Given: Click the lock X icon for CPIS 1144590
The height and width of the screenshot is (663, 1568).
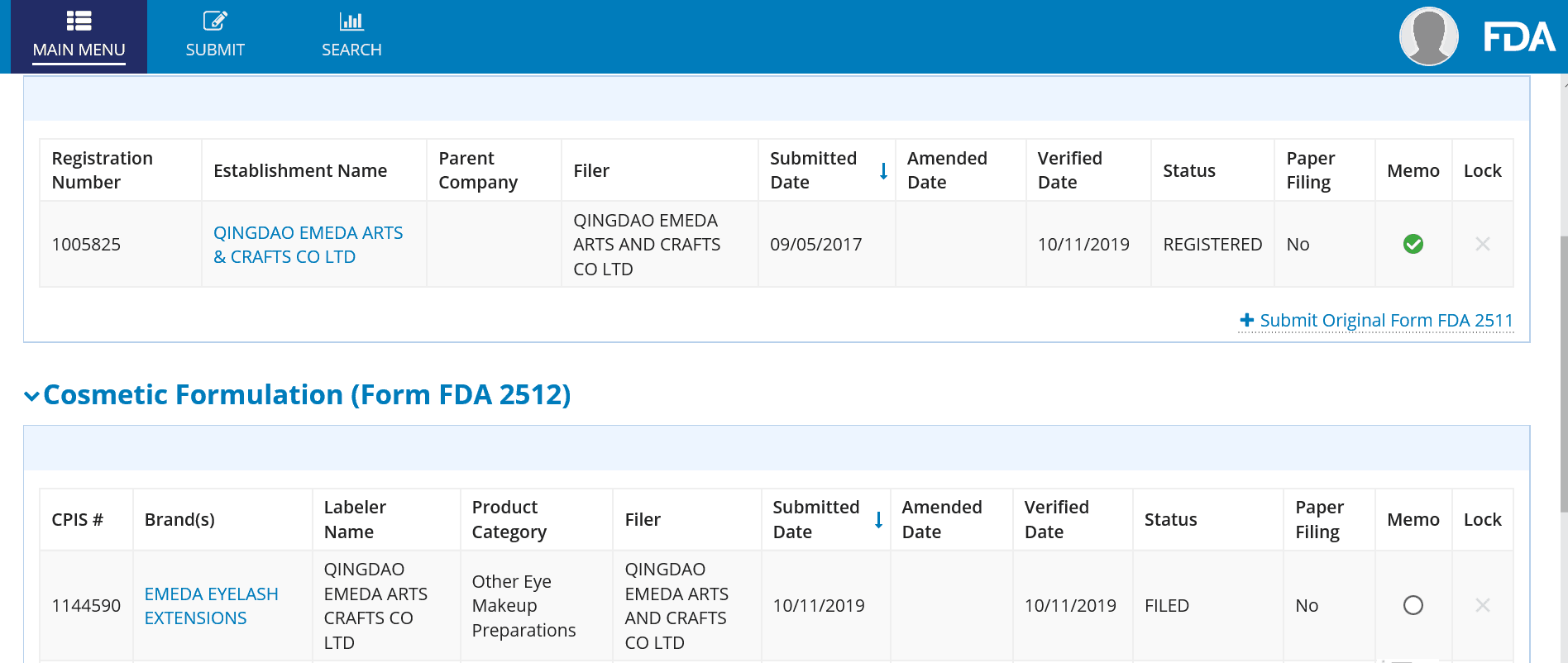Looking at the screenshot, I should point(1483,605).
